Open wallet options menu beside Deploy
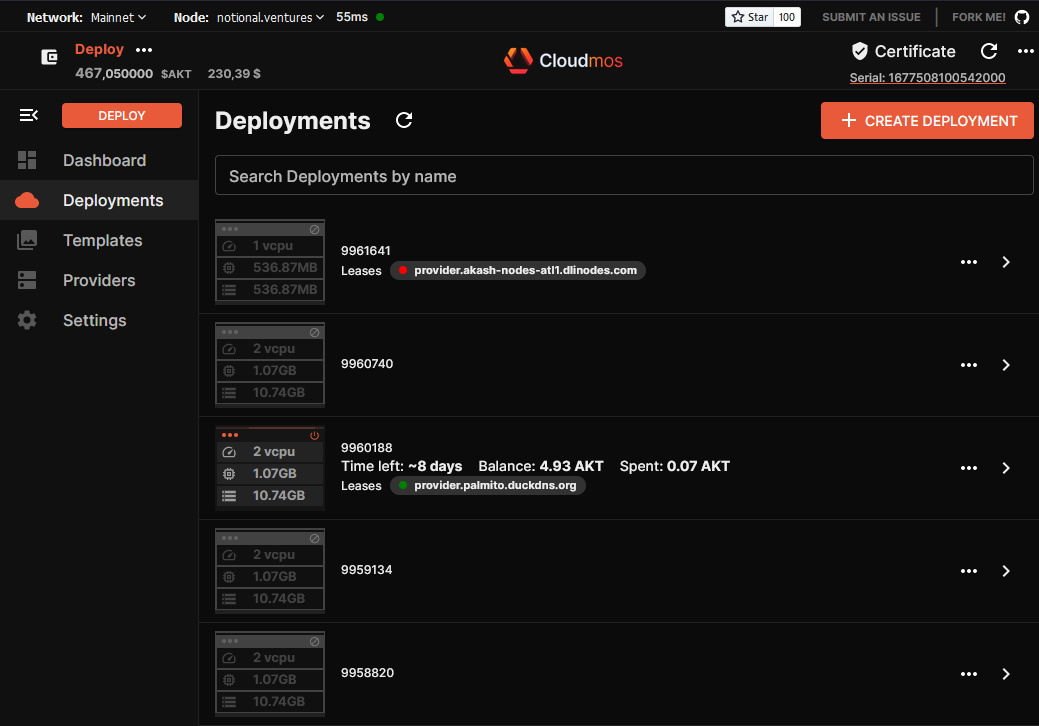Image resolution: width=1039 pixels, height=726 pixels. point(144,50)
